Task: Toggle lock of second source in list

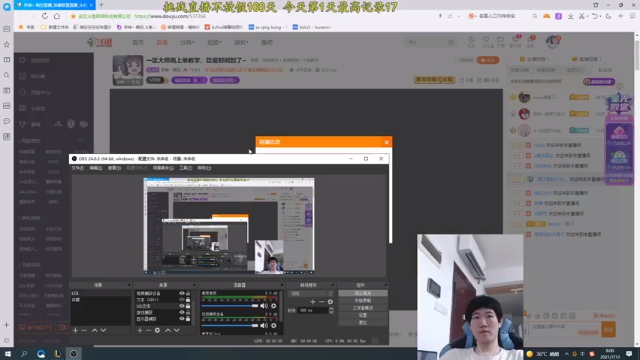Action: click(x=188, y=300)
